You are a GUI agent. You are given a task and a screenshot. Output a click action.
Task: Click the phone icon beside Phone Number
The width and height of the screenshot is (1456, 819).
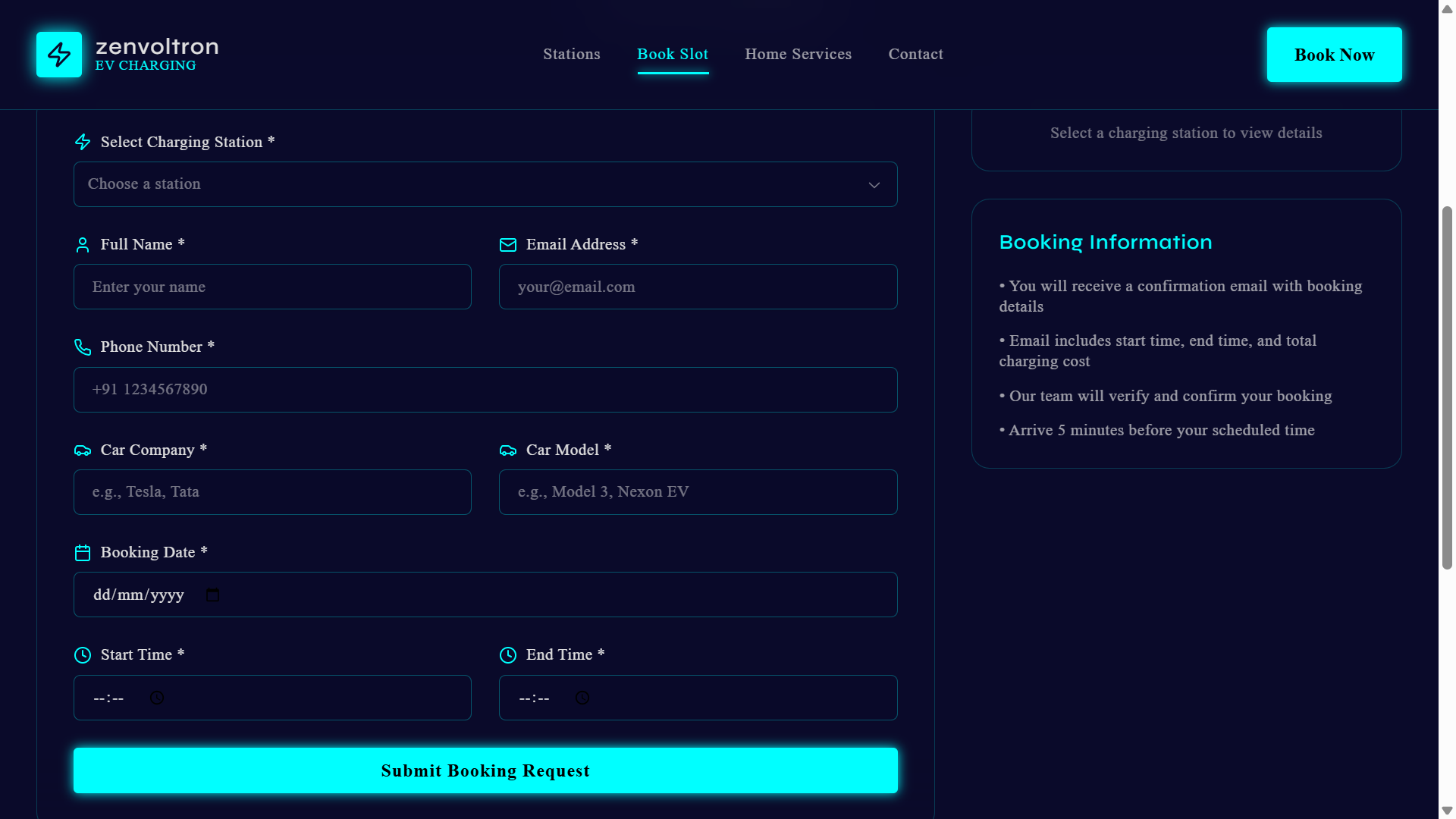(x=83, y=347)
